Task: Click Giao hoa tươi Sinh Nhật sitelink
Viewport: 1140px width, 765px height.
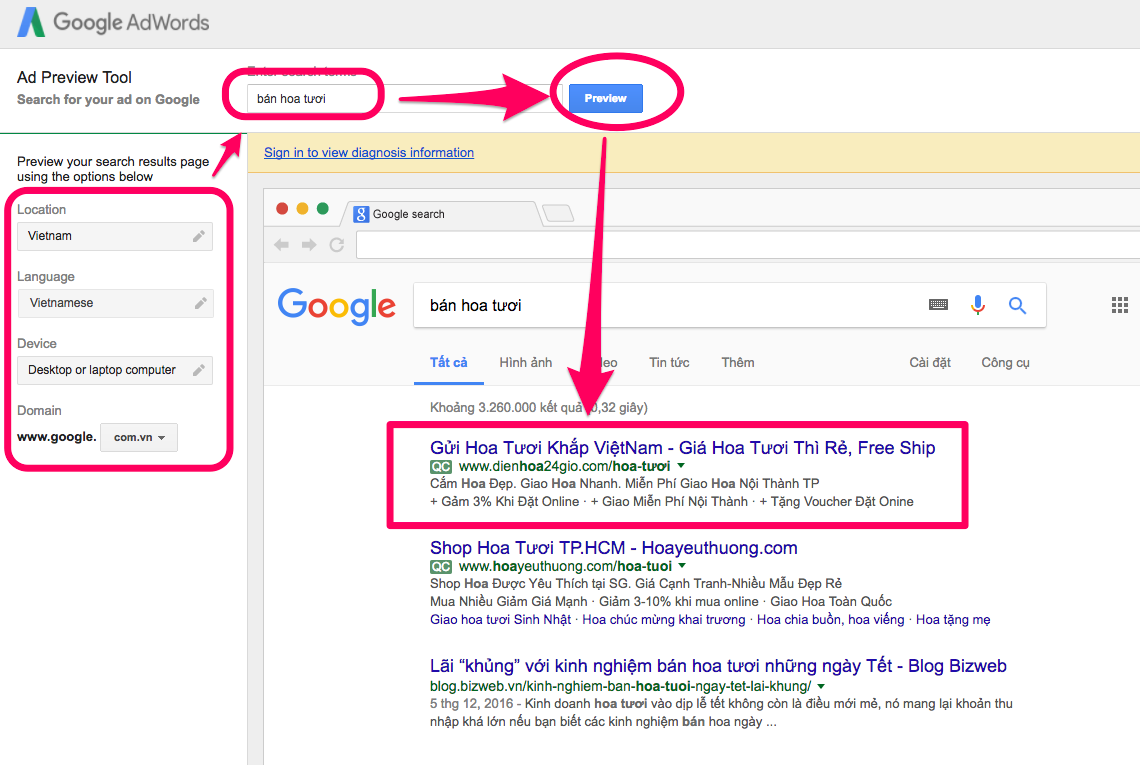Action: [500, 620]
